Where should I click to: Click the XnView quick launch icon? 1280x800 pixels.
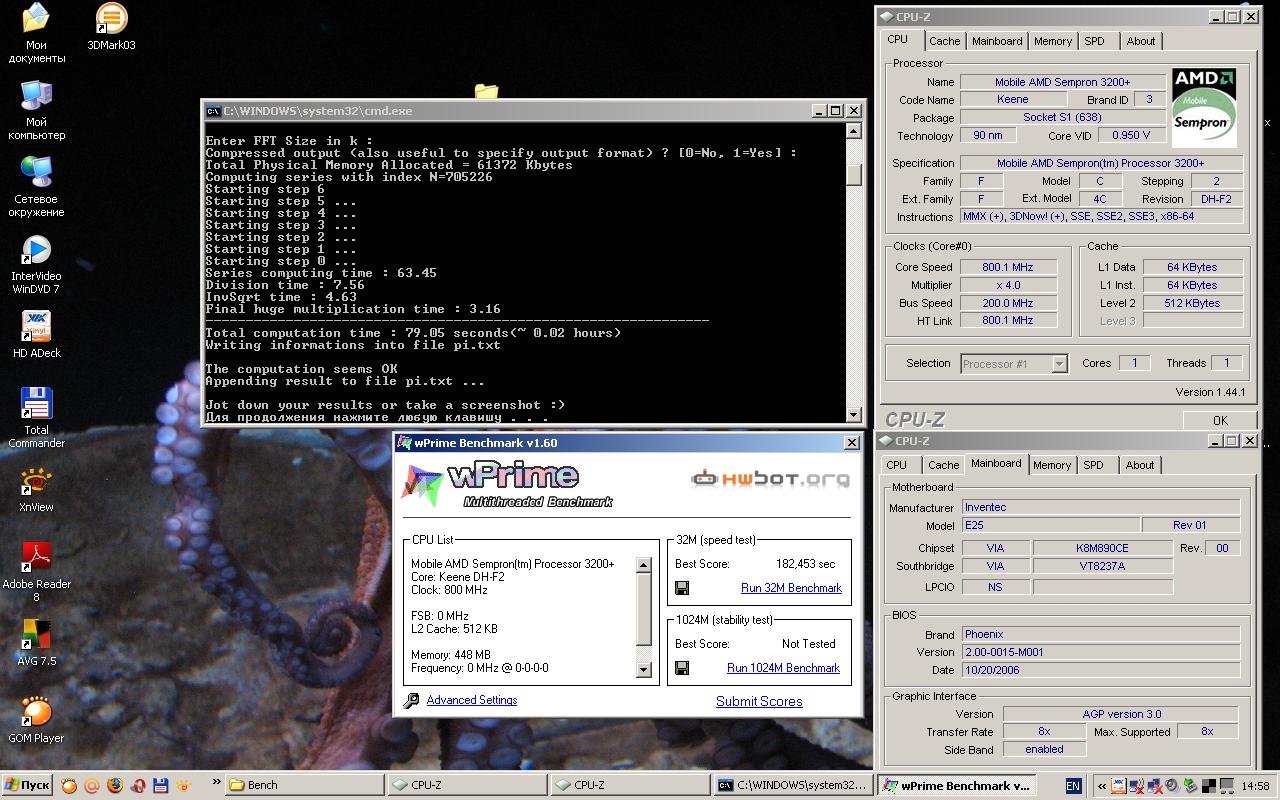tap(184, 786)
